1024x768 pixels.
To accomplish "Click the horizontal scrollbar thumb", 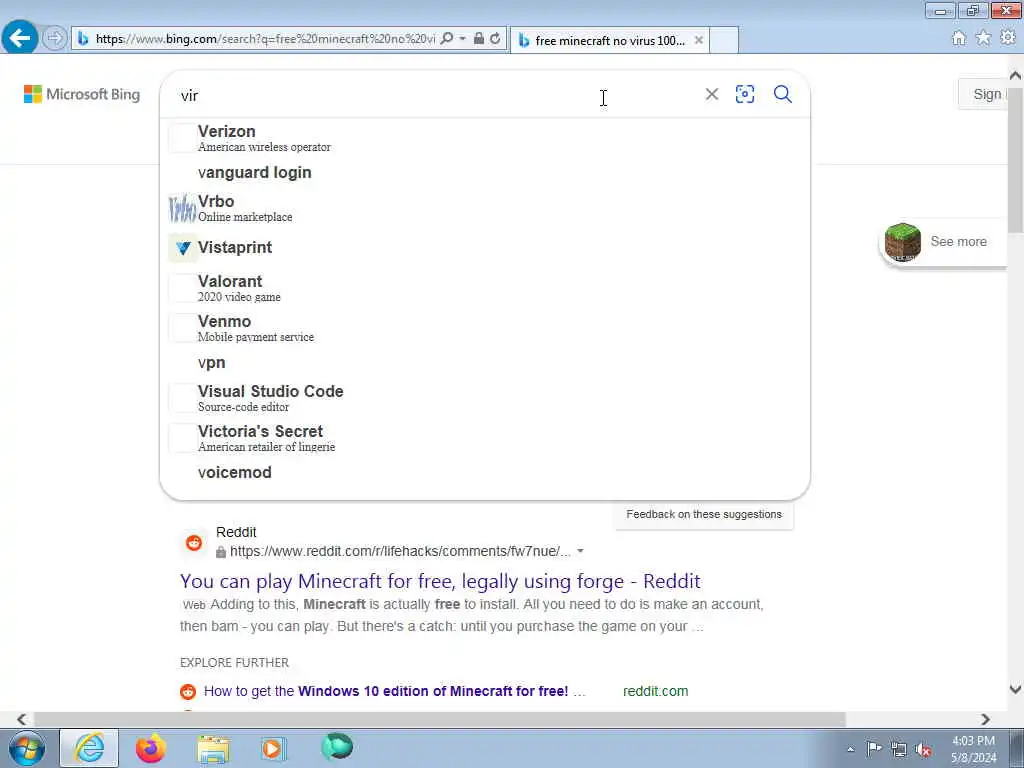I will (439, 719).
